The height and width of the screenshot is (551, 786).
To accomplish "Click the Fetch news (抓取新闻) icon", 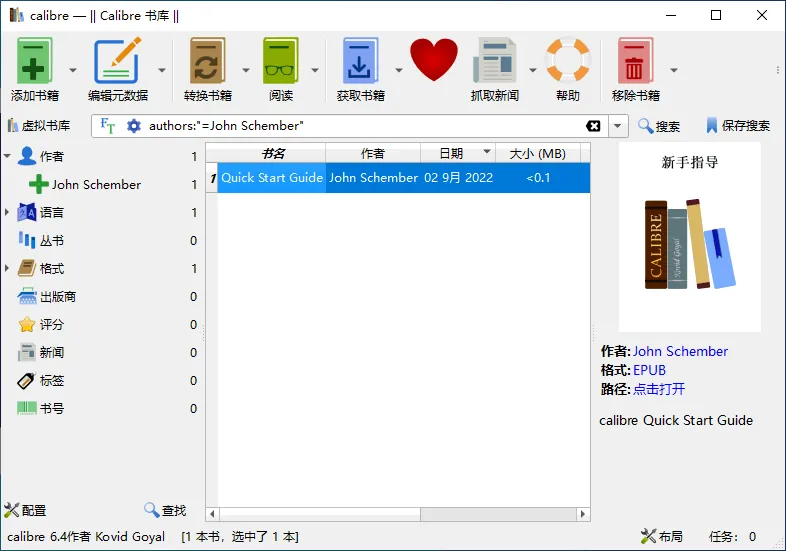I will pos(494,61).
